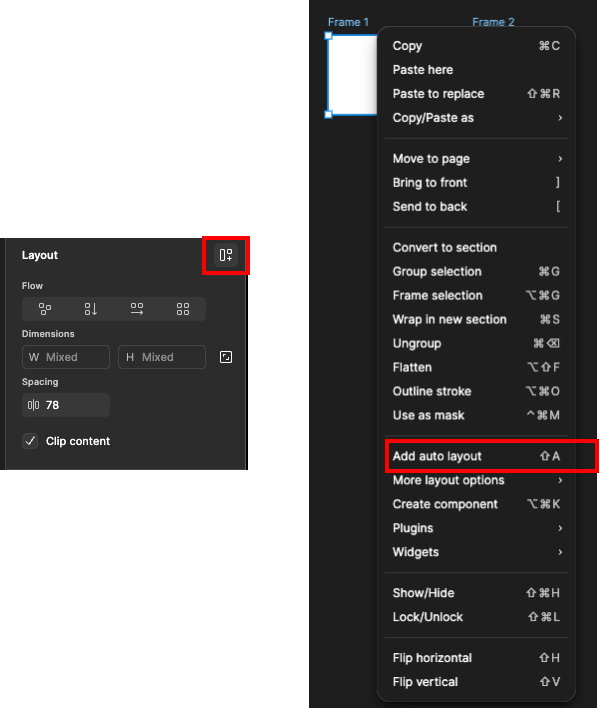The height and width of the screenshot is (708, 600).
Task: Select the vertical flow direction icon
Action: pos(90,309)
